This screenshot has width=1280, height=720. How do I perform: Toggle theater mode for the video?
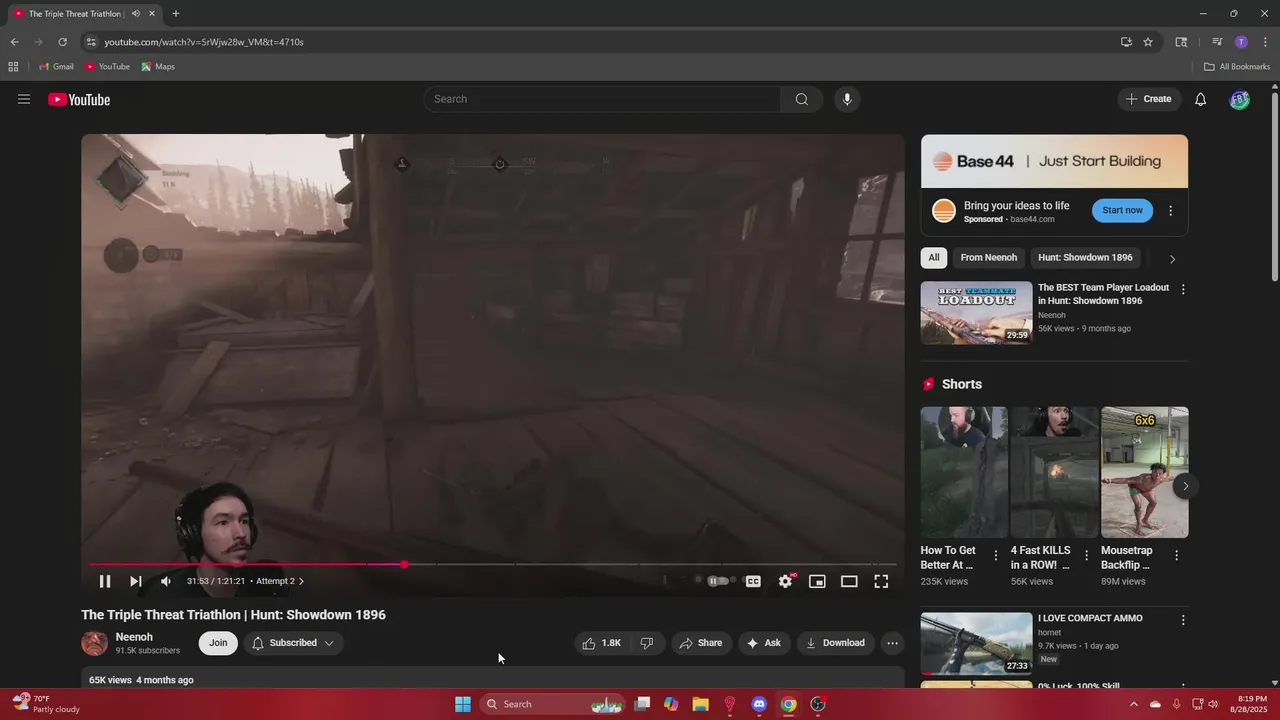pyautogui.click(x=849, y=581)
